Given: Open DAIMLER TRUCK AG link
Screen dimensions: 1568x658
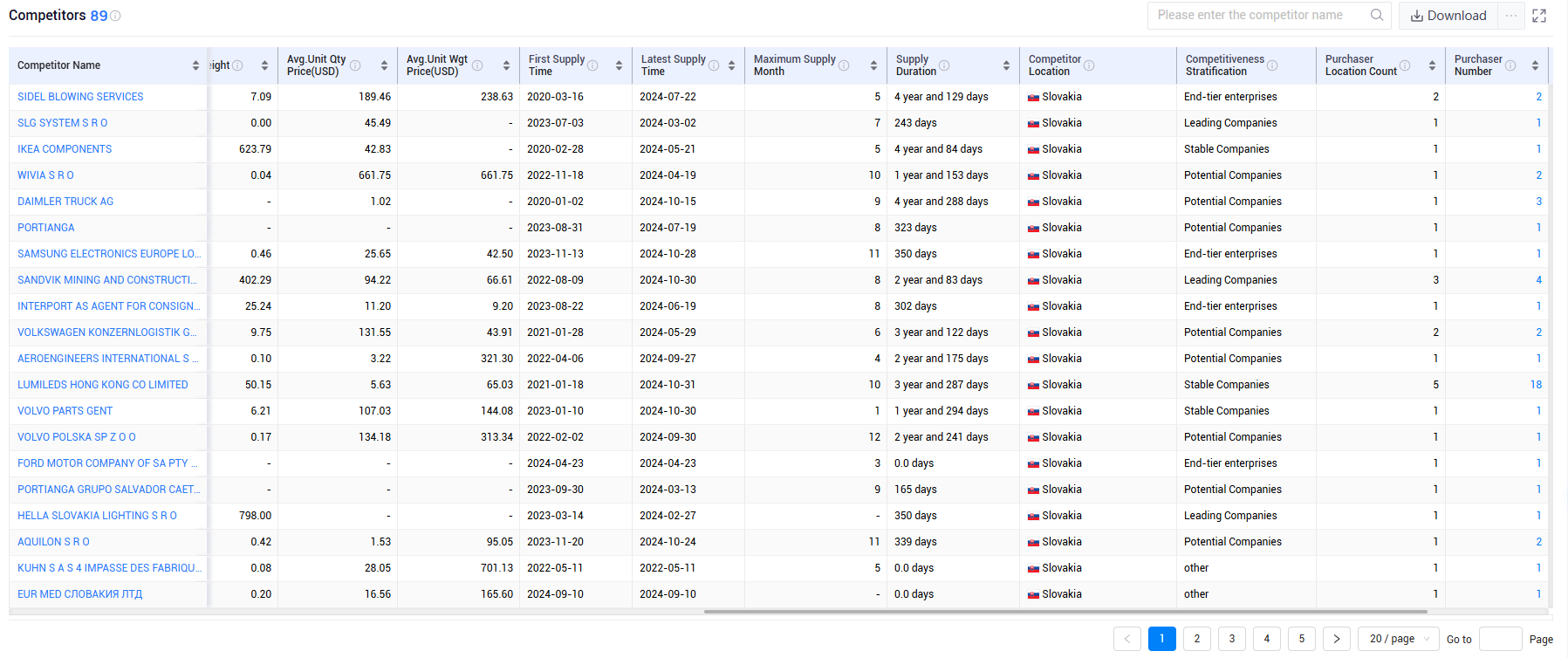Looking at the screenshot, I should pyautogui.click(x=65, y=202).
